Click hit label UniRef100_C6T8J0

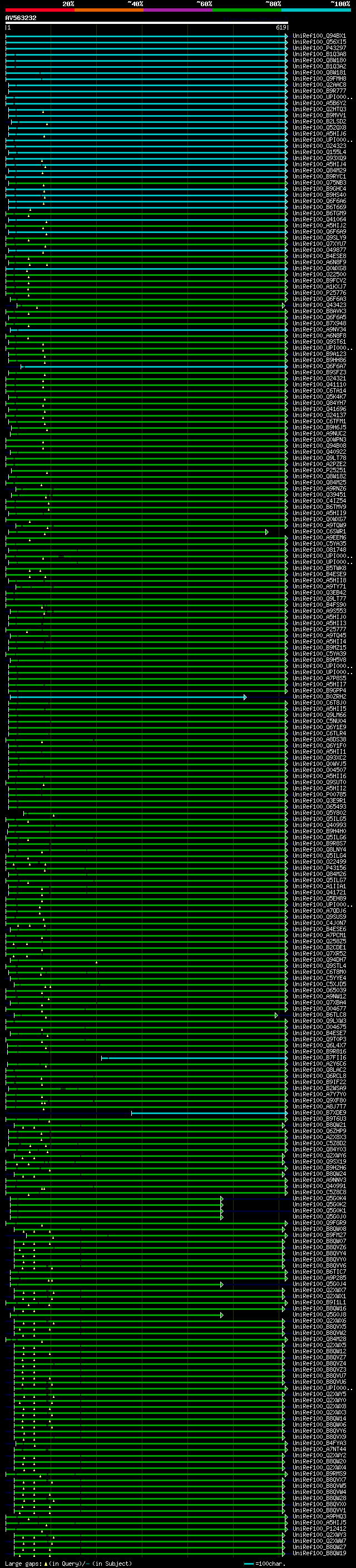[319, 704]
